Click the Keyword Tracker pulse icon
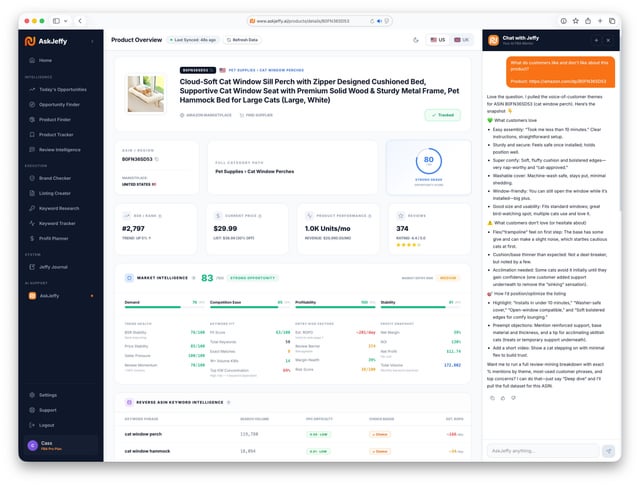The width and height of the screenshot is (640, 486). [32, 223]
